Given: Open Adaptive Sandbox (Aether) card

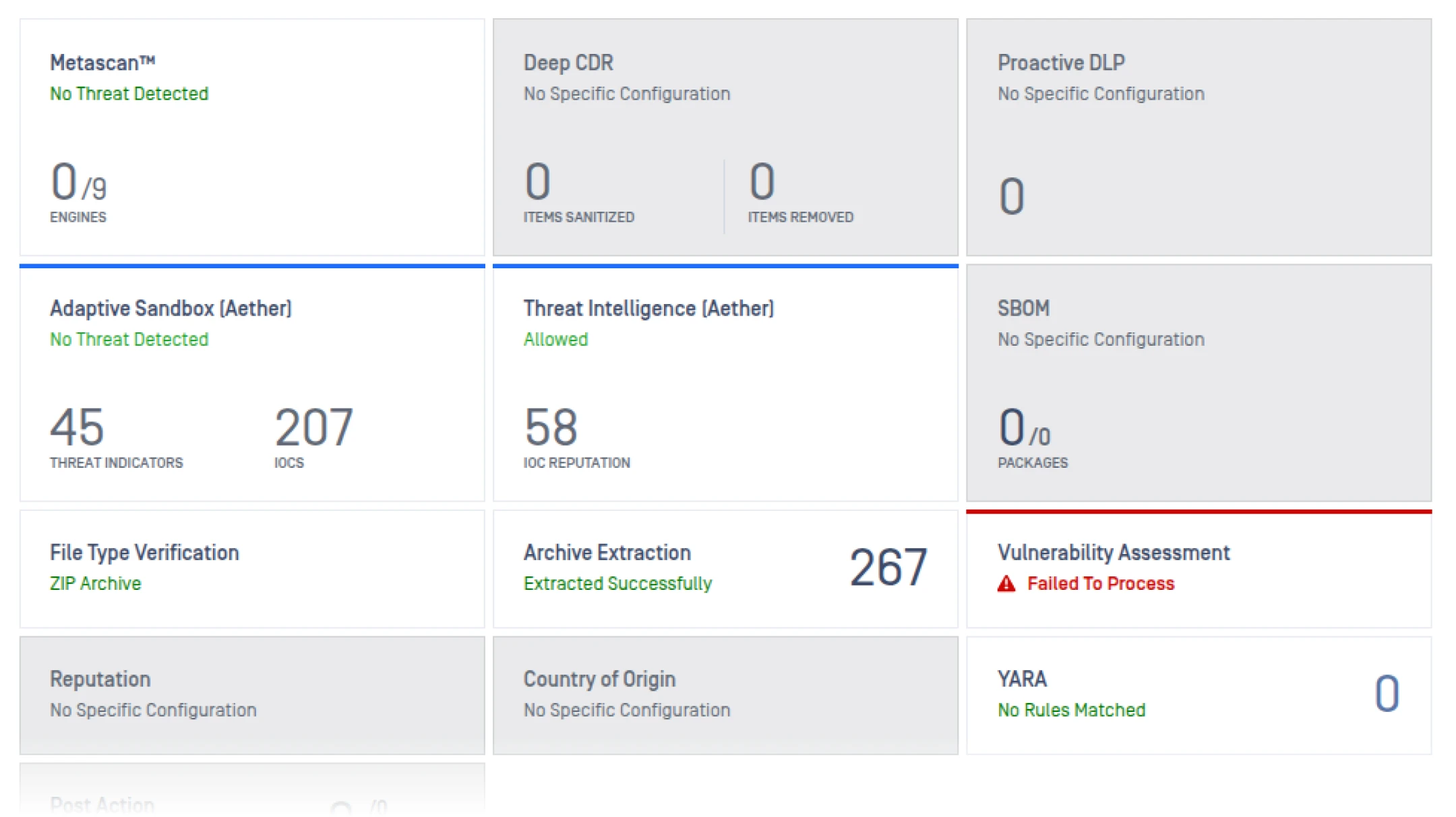Looking at the screenshot, I should click(251, 384).
